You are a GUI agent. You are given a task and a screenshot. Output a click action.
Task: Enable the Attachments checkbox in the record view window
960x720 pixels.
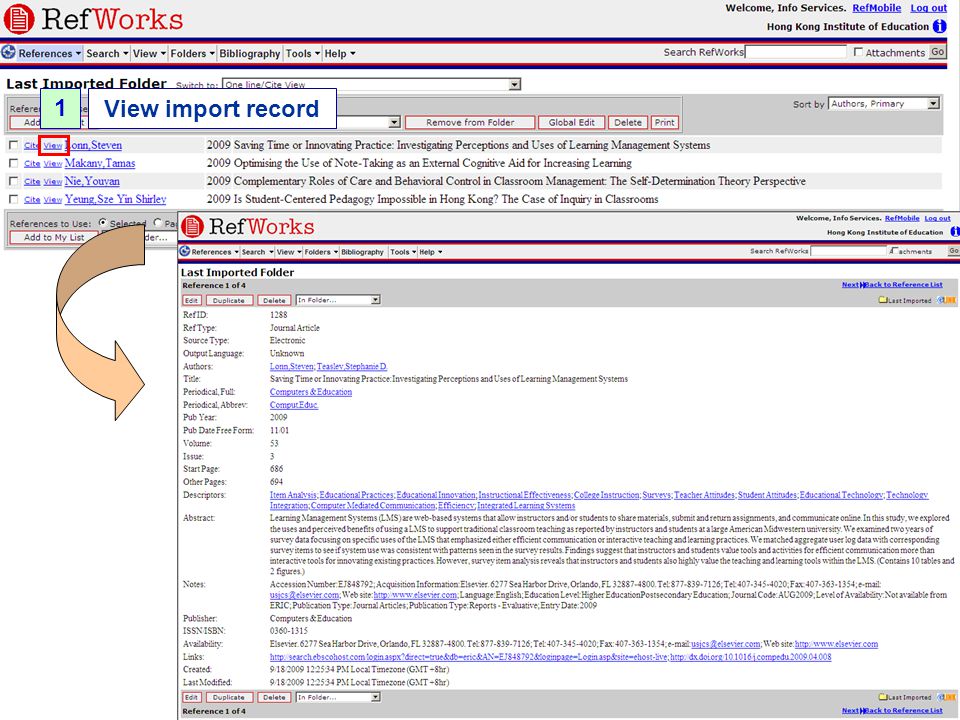coord(894,250)
